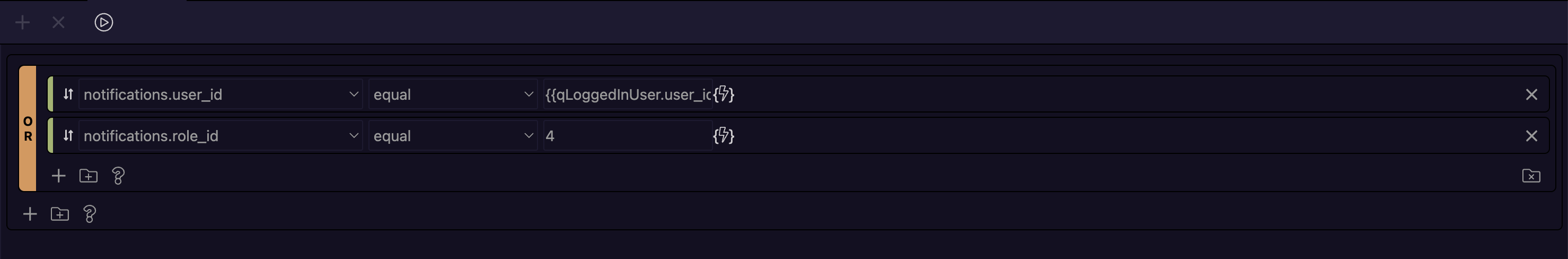Click the dynamic binding icon on the role_id row
This screenshot has height=259, width=1568.
pyautogui.click(x=724, y=136)
